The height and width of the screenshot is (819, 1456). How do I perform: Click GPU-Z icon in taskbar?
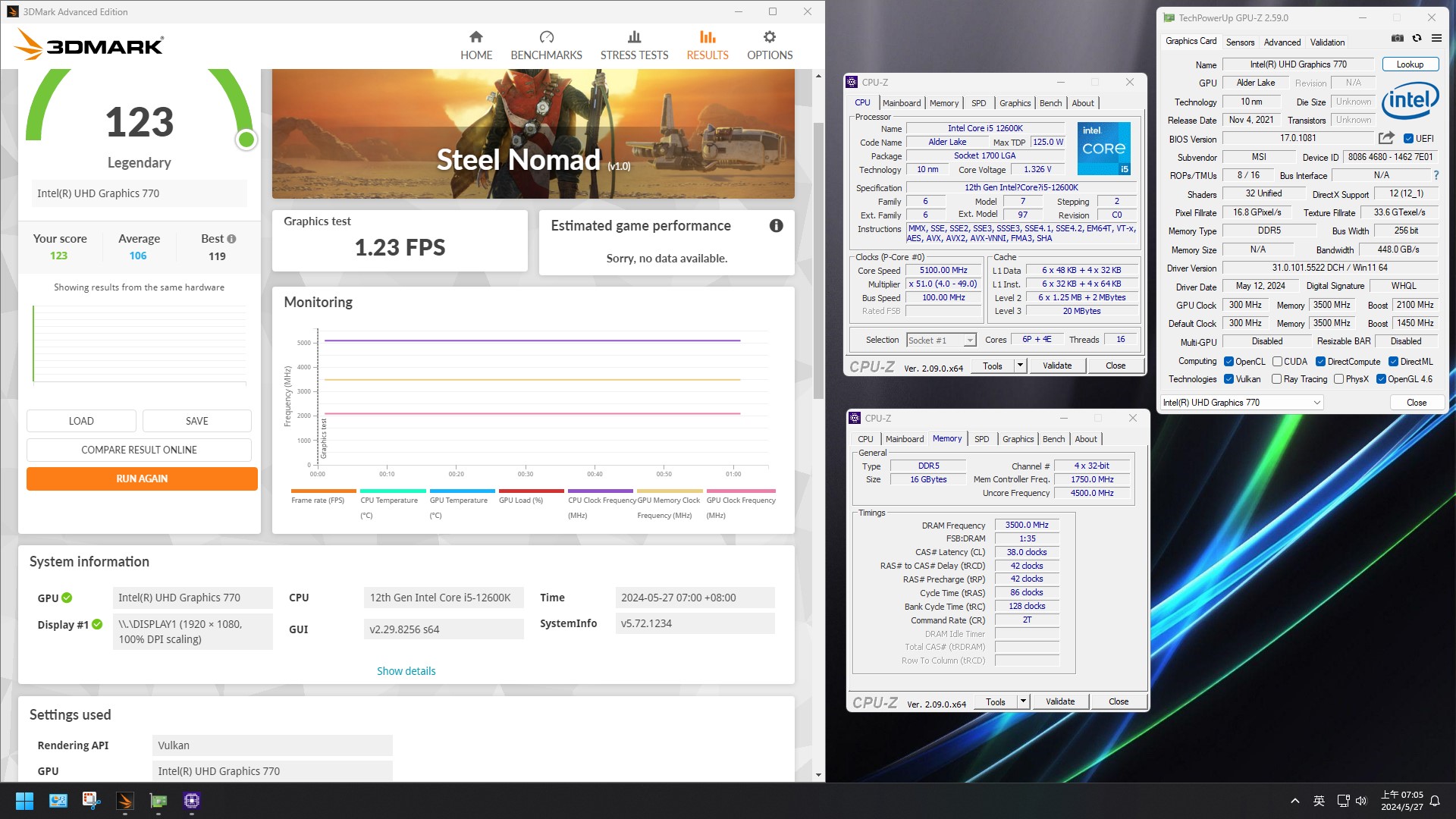pos(158,801)
